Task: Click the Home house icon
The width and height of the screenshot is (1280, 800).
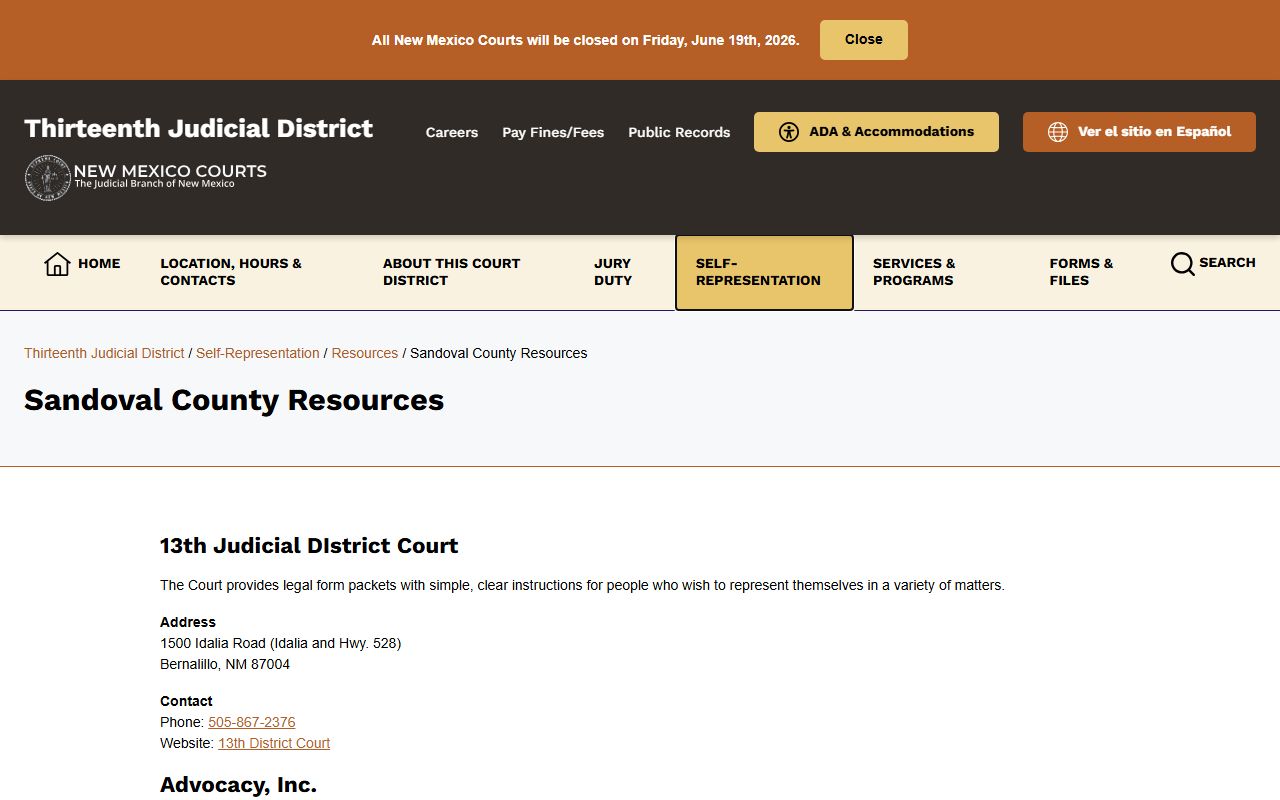Action: pyautogui.click(x=57, y=264)
